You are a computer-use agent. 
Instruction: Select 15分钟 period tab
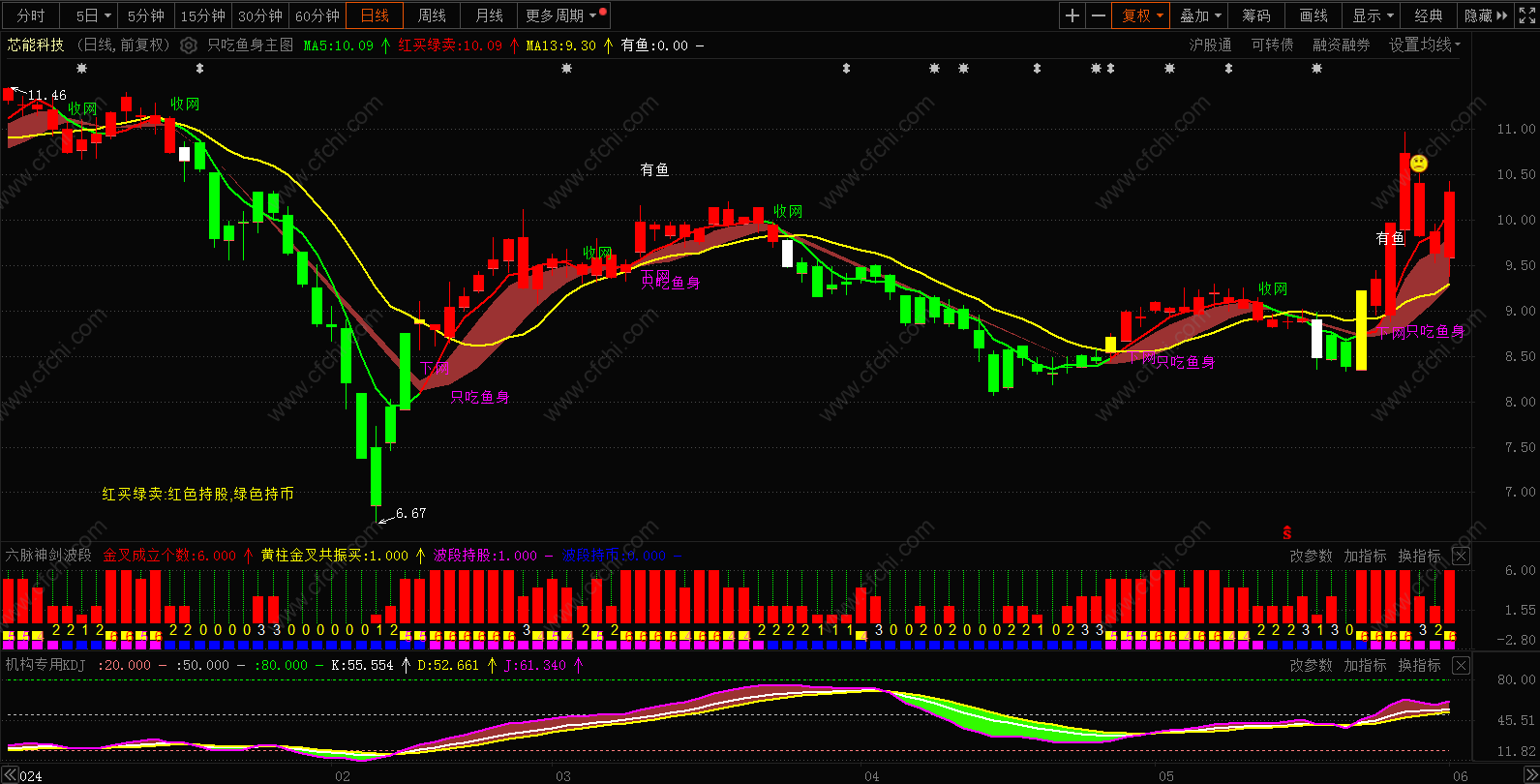[x=203, y=15]
